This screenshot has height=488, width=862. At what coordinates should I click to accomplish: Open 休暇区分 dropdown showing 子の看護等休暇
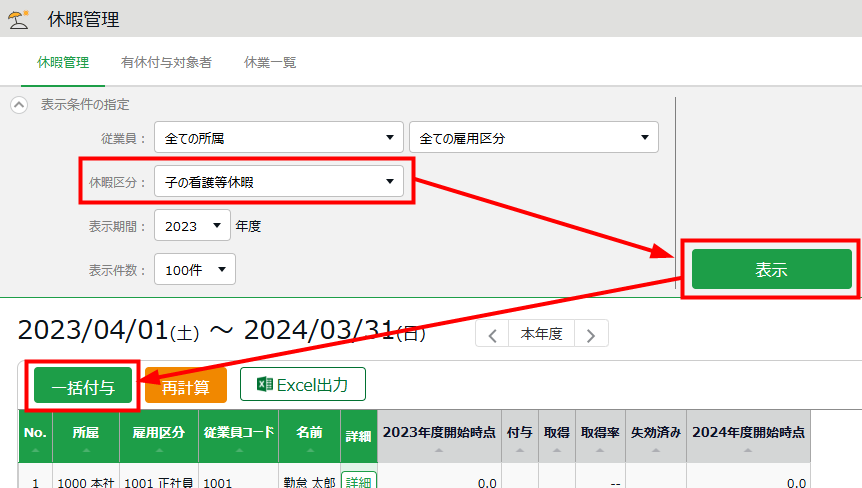pos(279,181)
